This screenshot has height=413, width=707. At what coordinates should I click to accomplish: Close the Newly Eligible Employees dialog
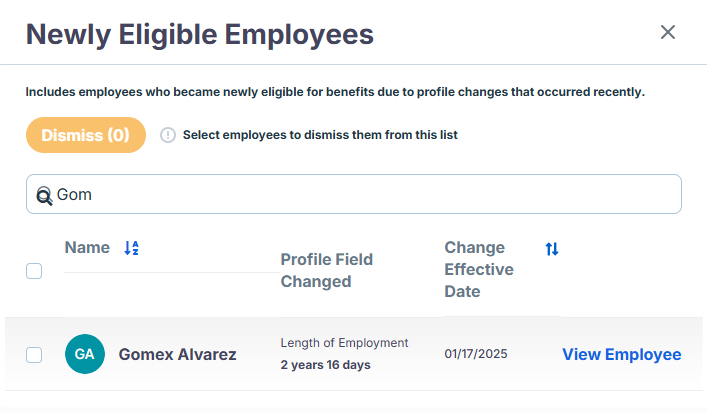coord(667,32)
